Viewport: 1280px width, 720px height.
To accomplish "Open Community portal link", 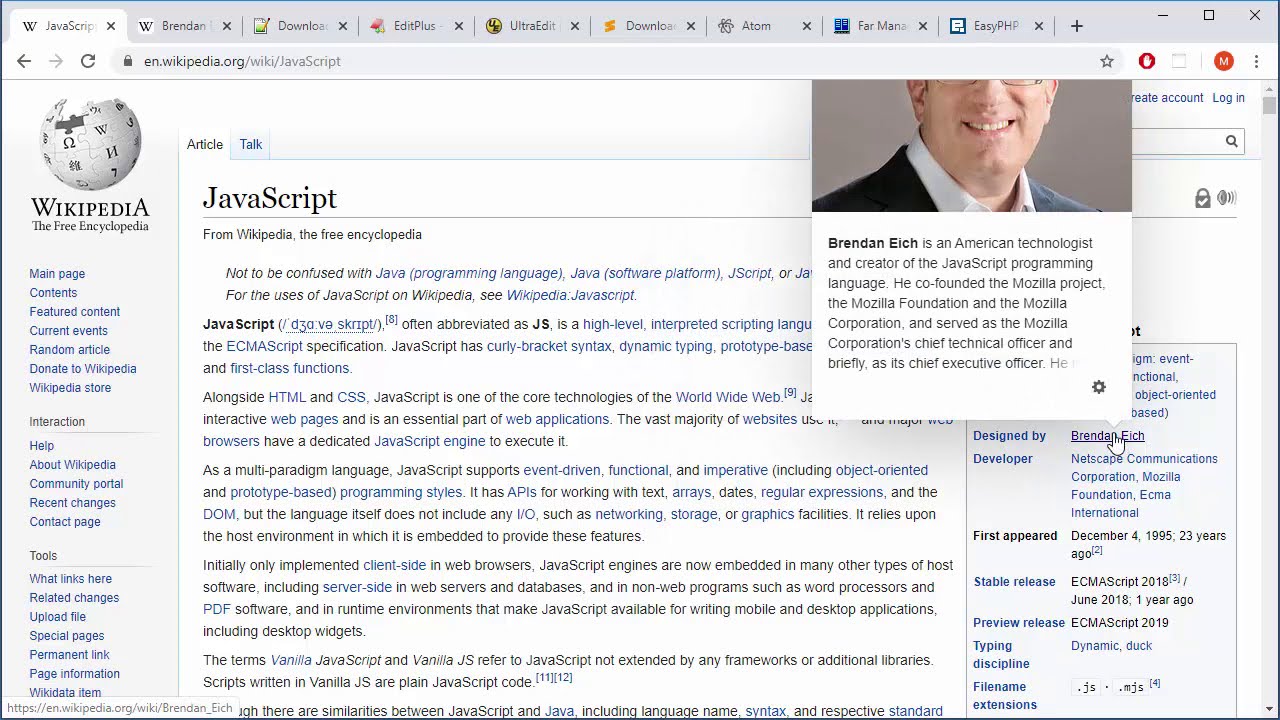I will pyautogui.click(x=76, y=484).
